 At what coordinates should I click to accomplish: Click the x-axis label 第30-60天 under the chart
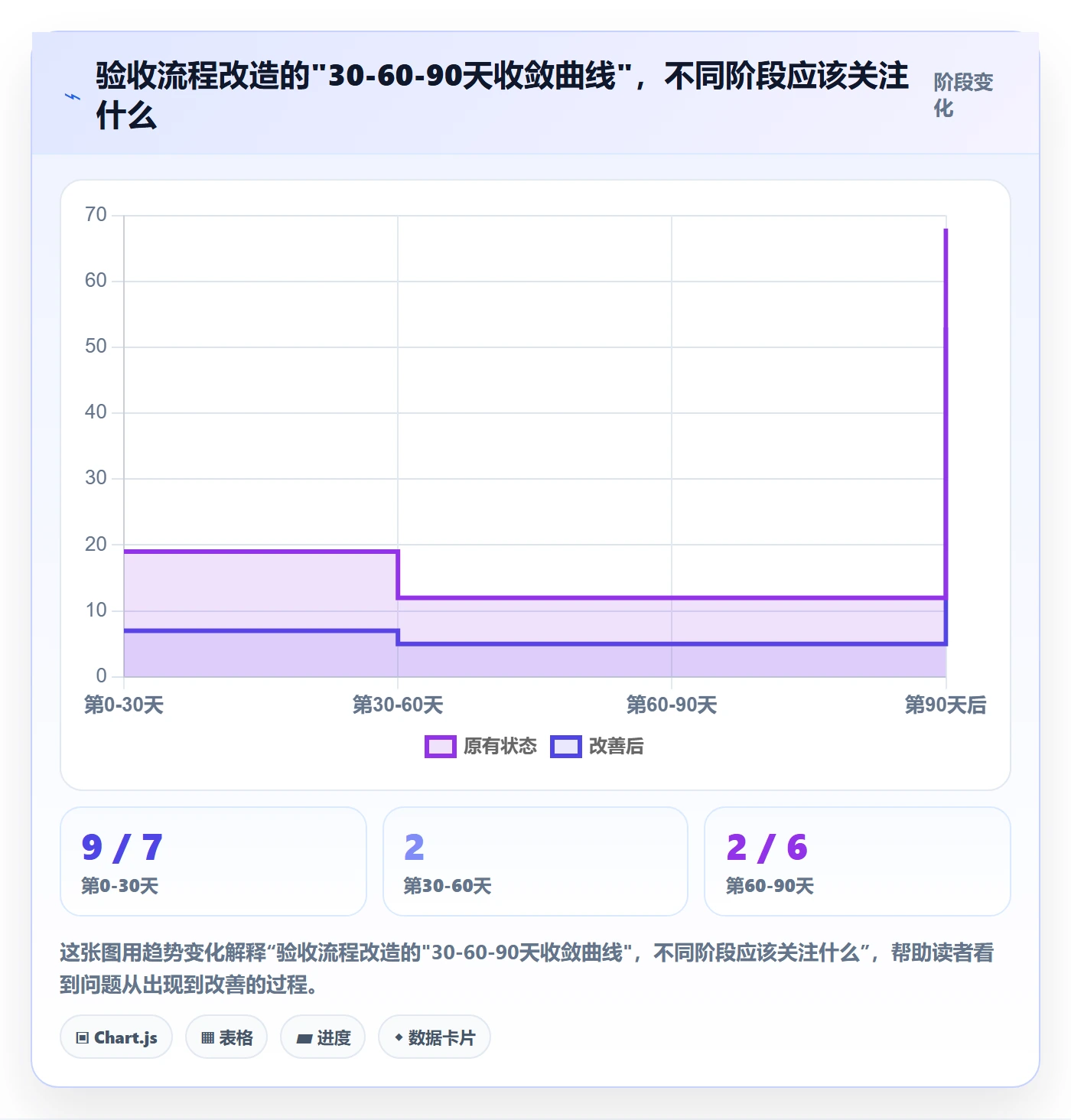(x=398, y=705)
